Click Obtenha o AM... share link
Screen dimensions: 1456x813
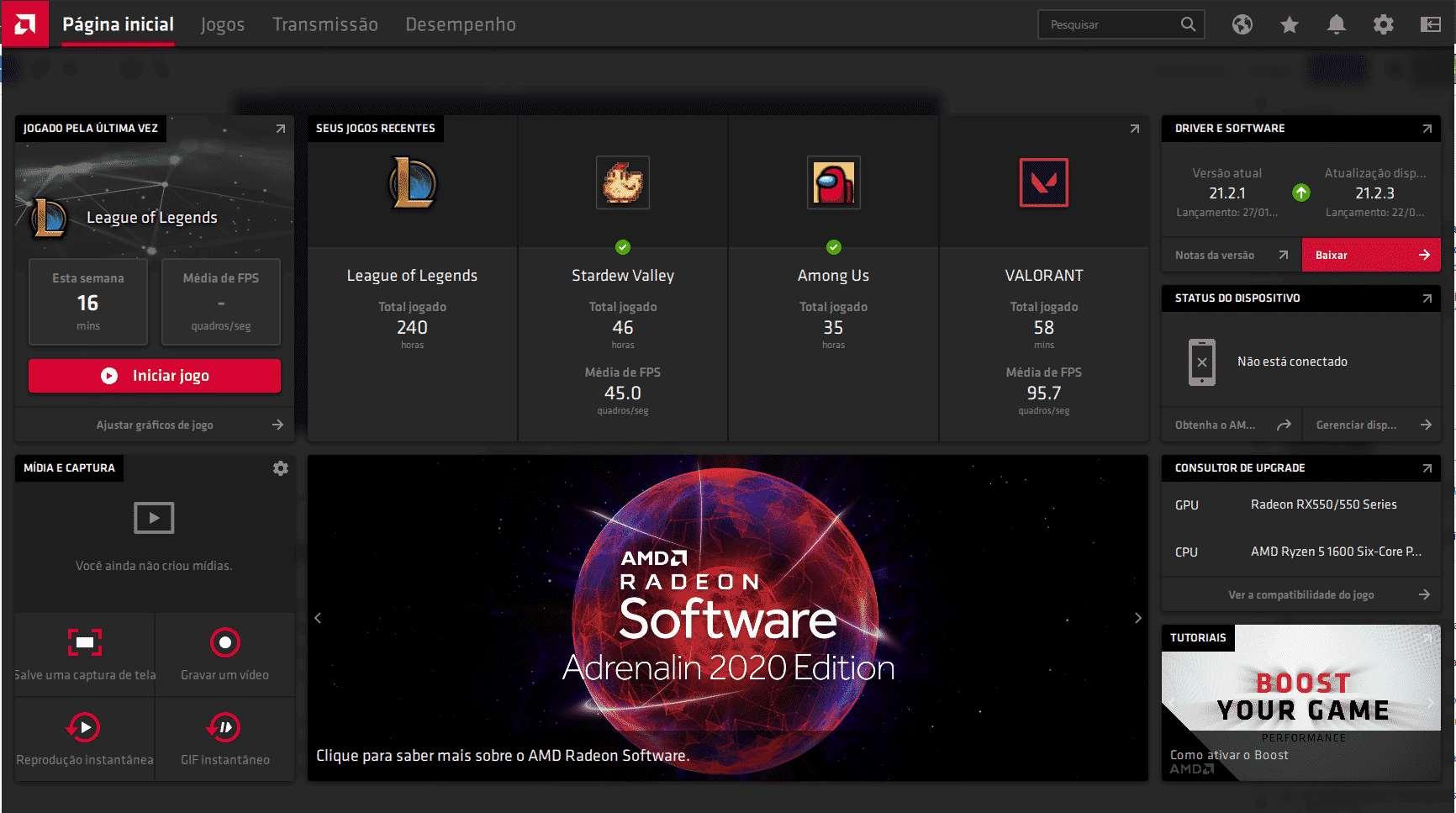pos(1232,425)
